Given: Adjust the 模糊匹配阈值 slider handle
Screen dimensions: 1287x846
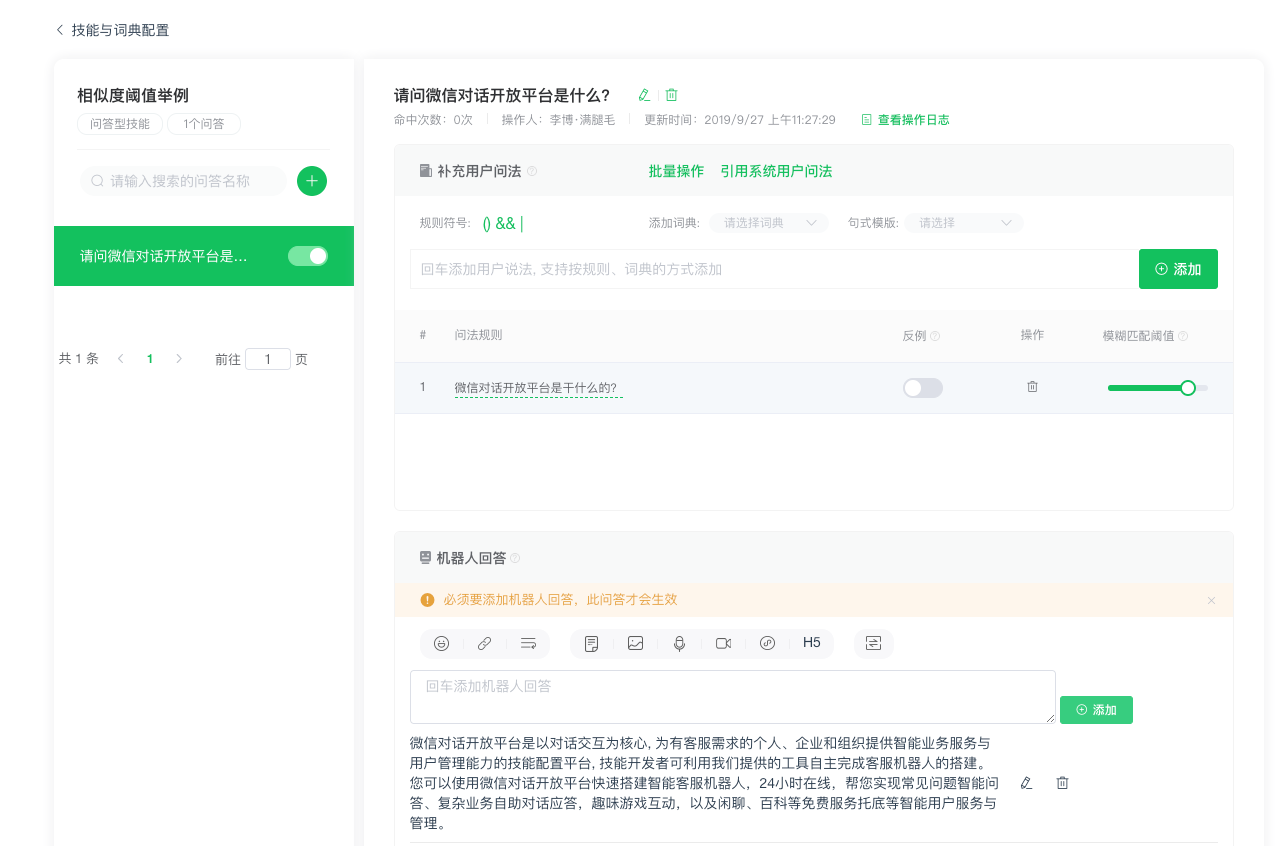Looking at the screenshot, I should (x=1188, y=388).
